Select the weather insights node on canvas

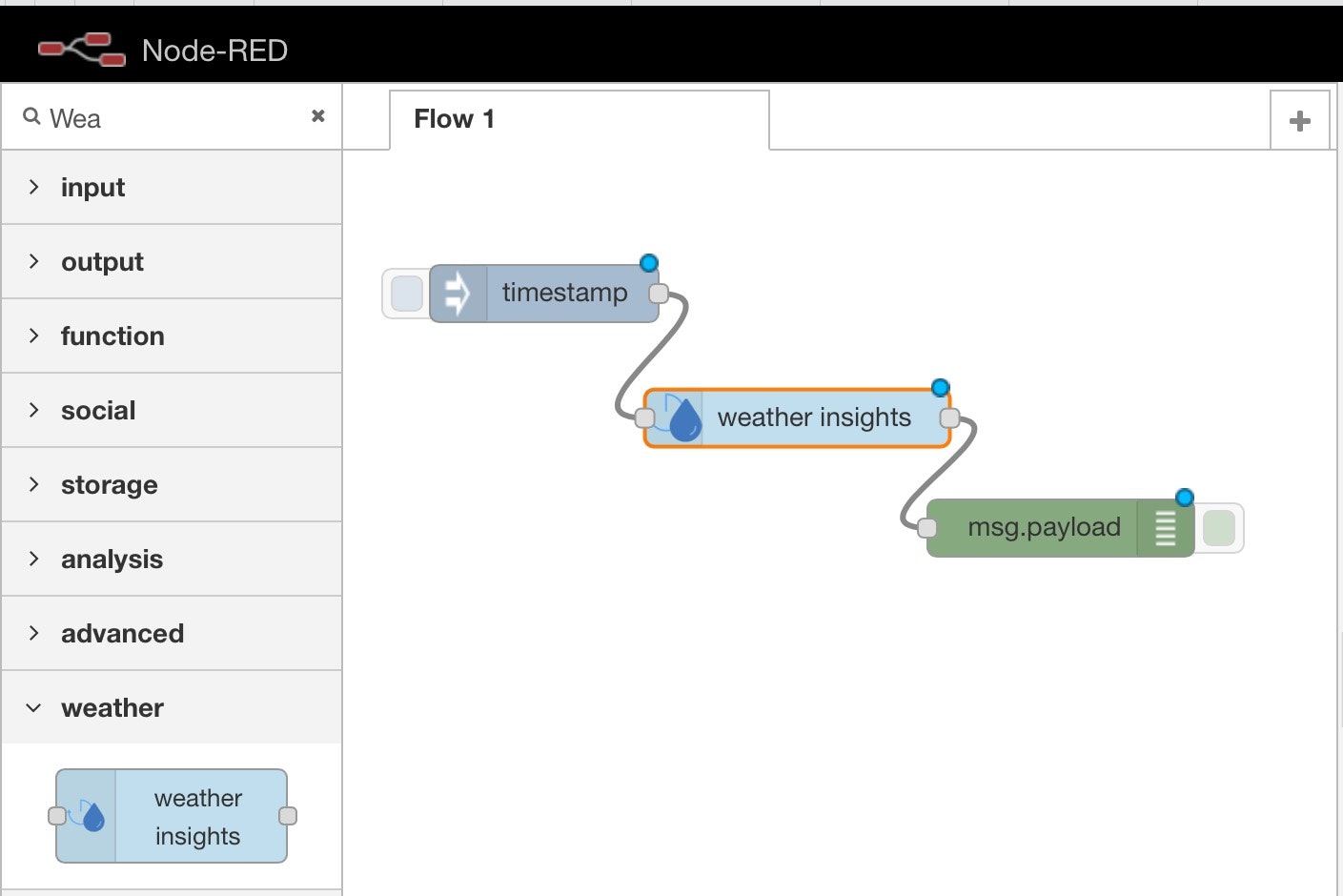798,417
